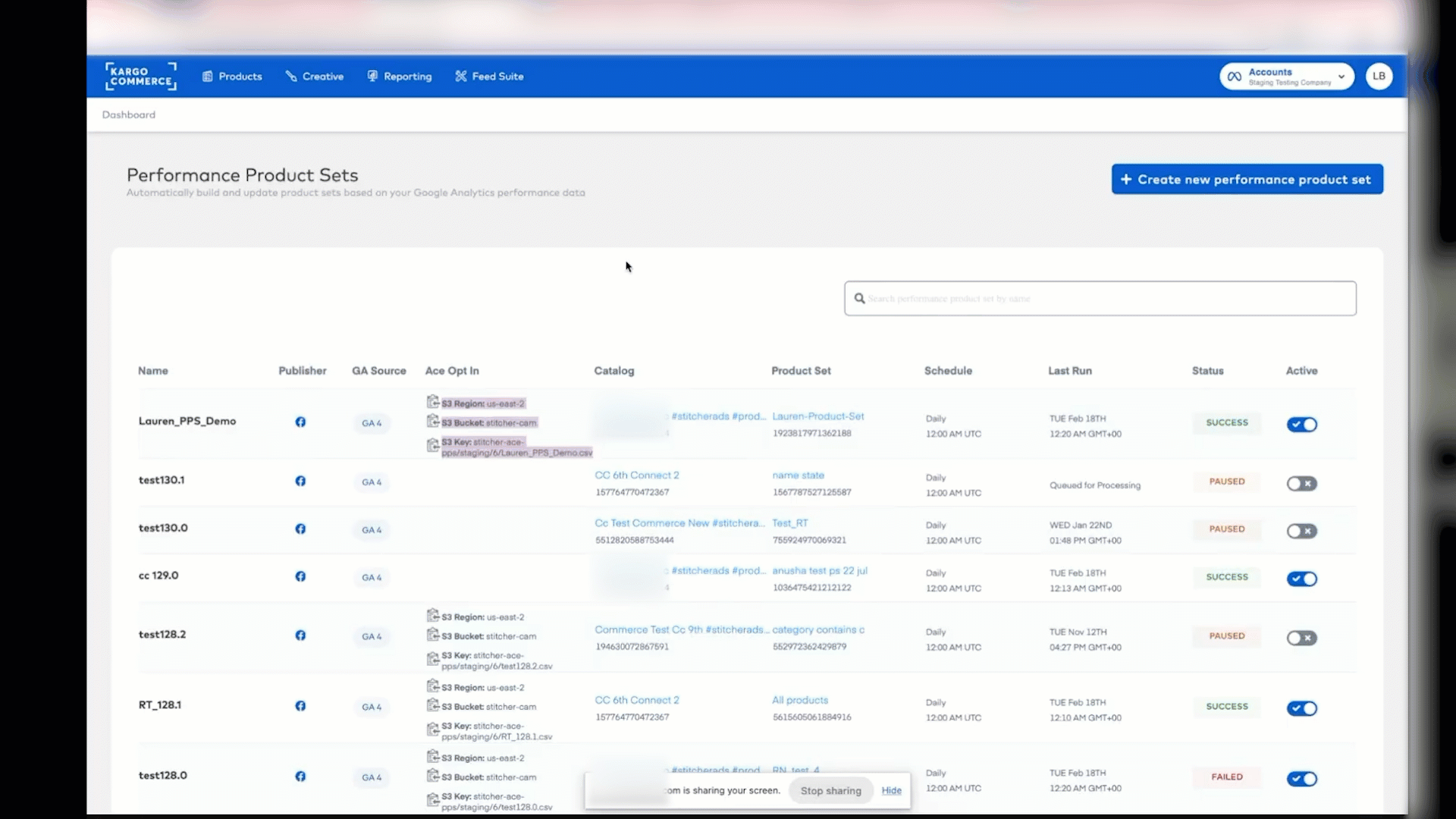This screenshot has width=1456, height=819.
Task: Enable the Active switch for test130.0
Action: click(x=1301, y=531)
